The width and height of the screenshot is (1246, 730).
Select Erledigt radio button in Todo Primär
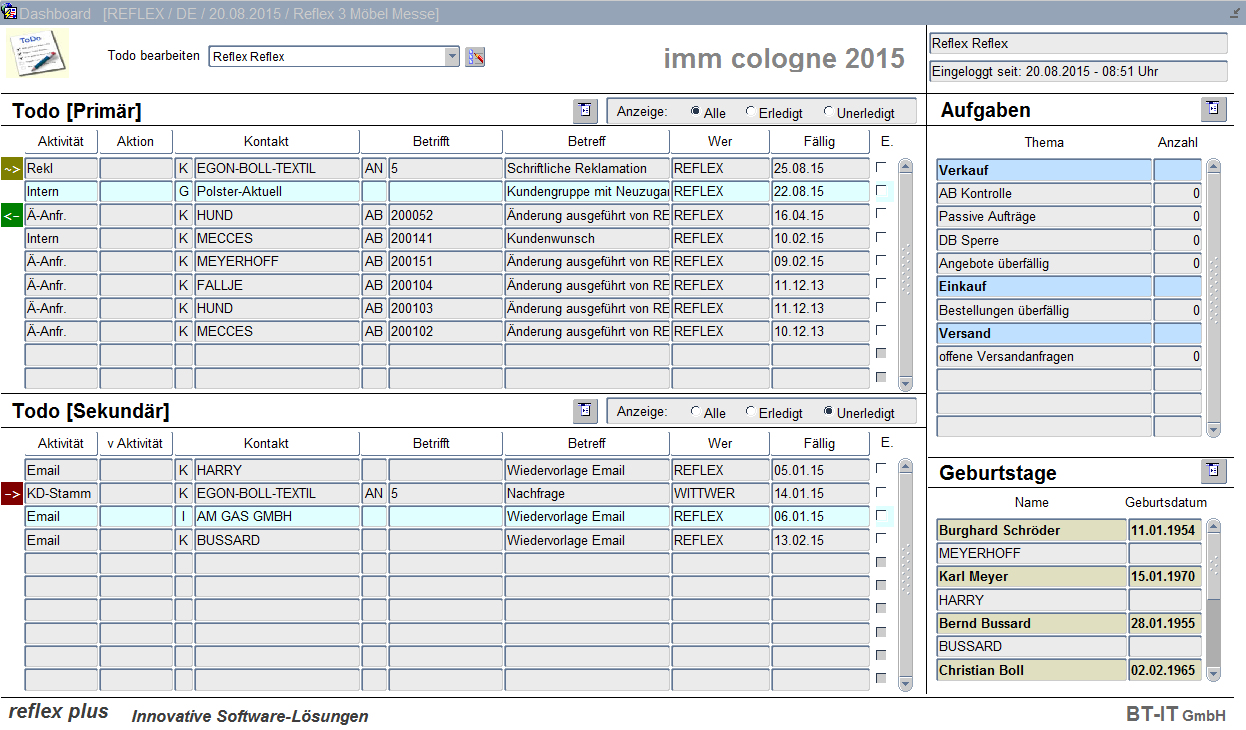(x=751, y=112)
